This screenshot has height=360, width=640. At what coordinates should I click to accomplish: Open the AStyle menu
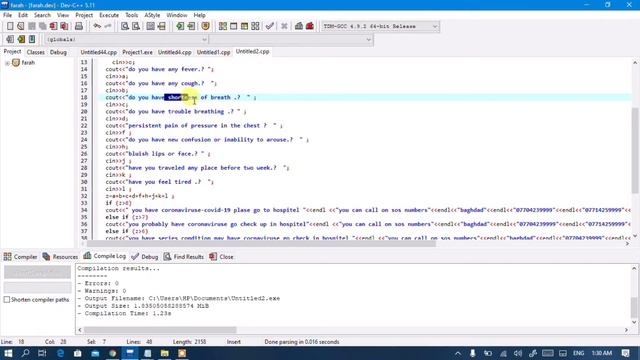(152, 15)
